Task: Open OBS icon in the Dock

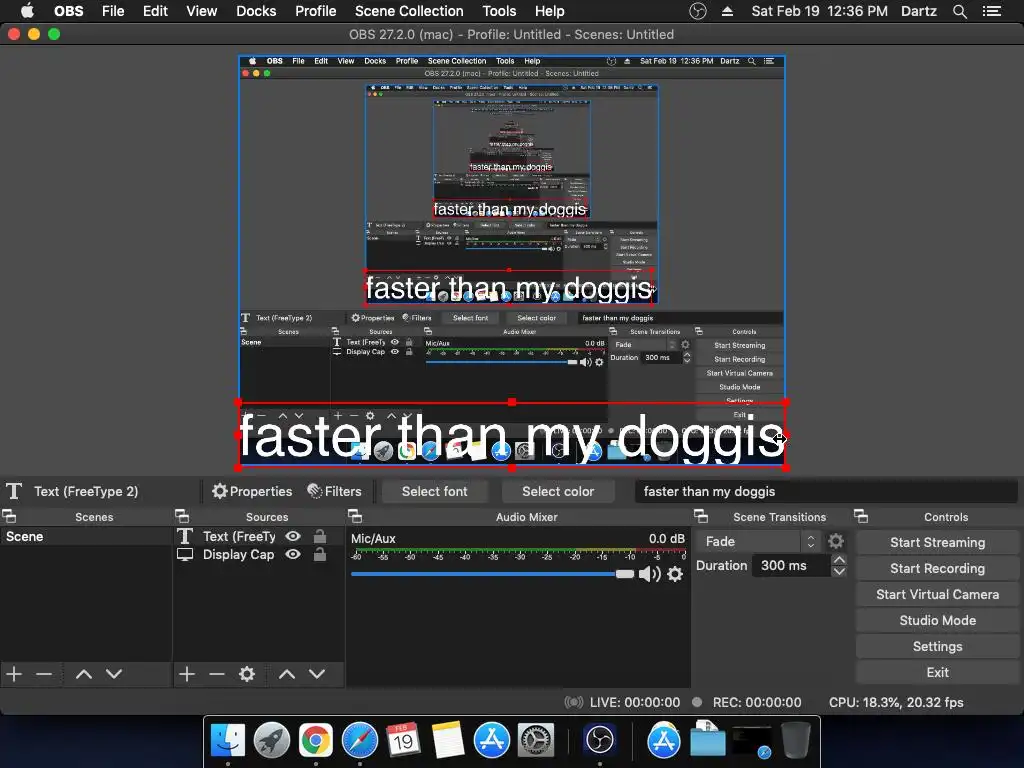Action: click(x=600, y=740)
